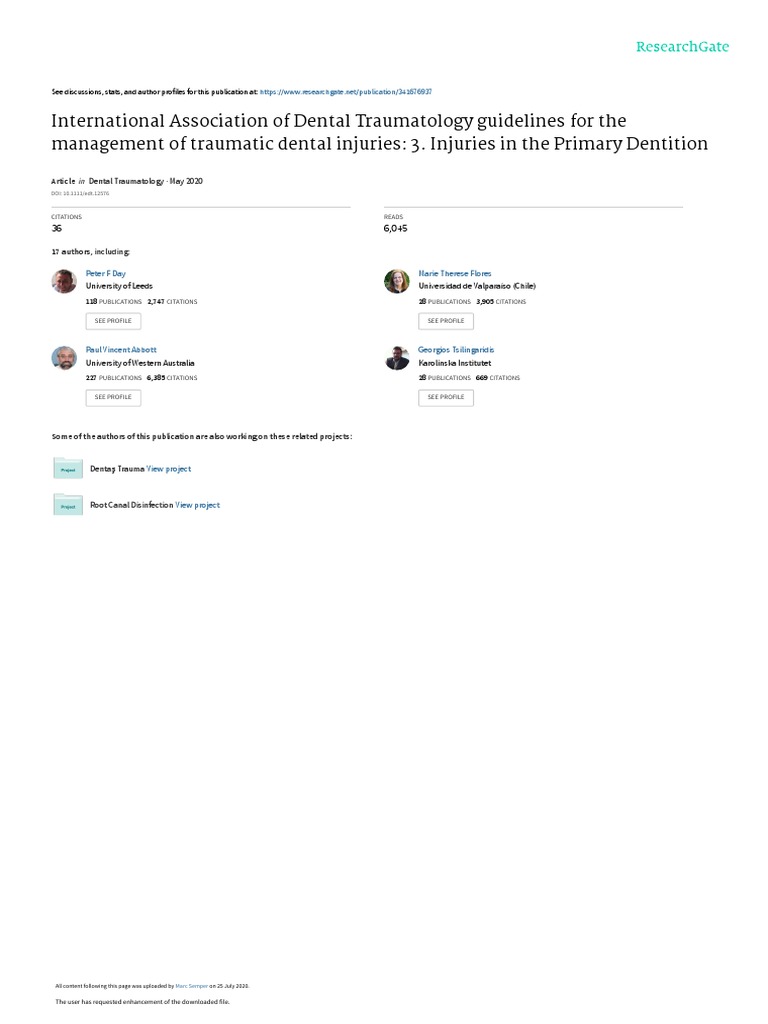
Task: Click Peter F Day's profile photo
Action: pyautogui.click(x=63, y=281)
